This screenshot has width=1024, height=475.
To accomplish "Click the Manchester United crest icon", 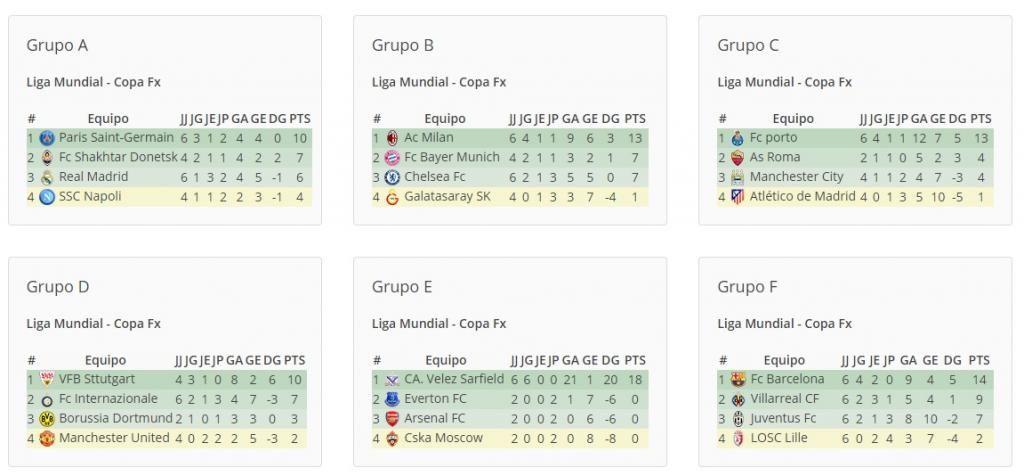I will pyautogui.click(x=47, y=438).
